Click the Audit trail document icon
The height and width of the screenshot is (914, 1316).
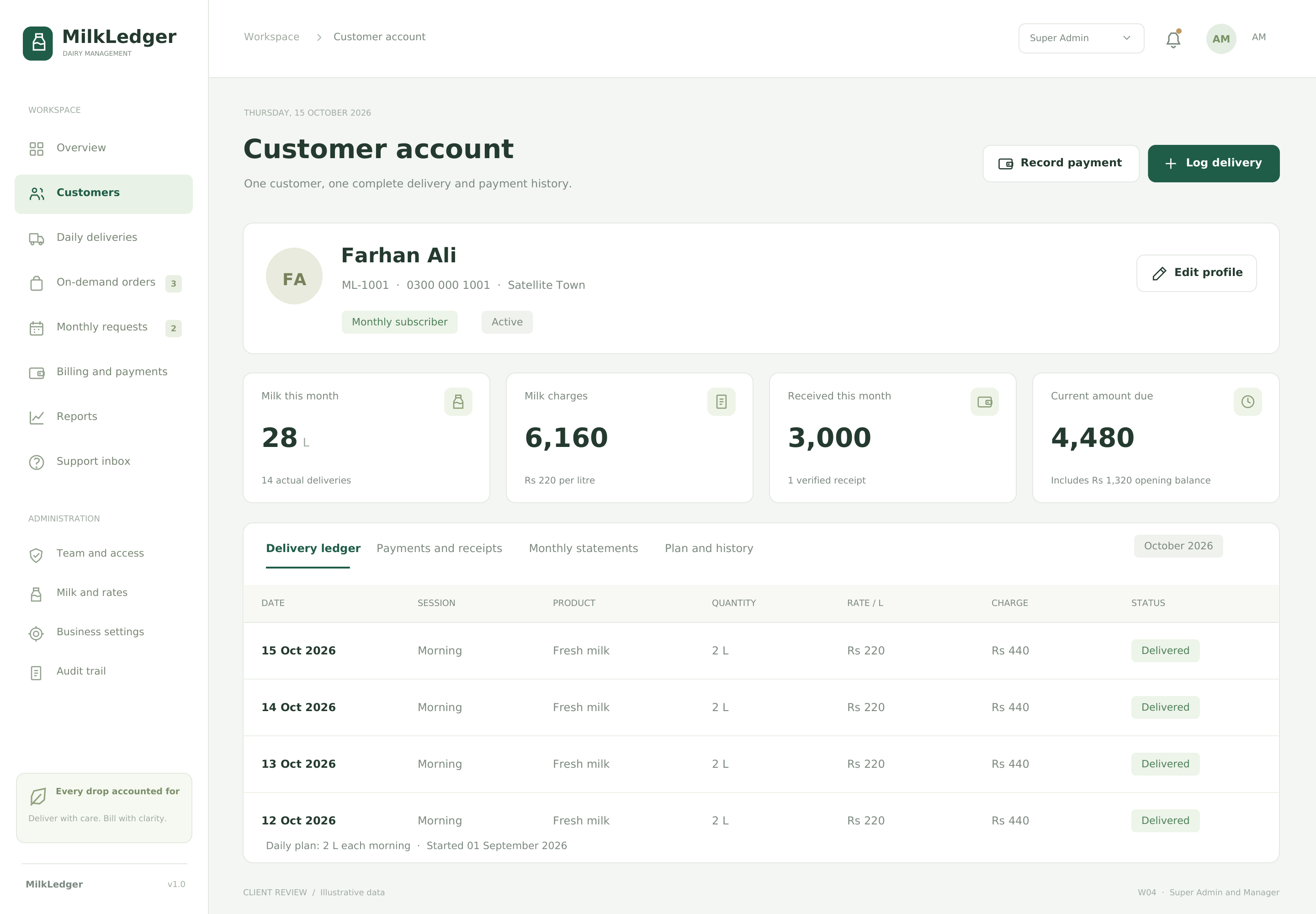point(36,673)
